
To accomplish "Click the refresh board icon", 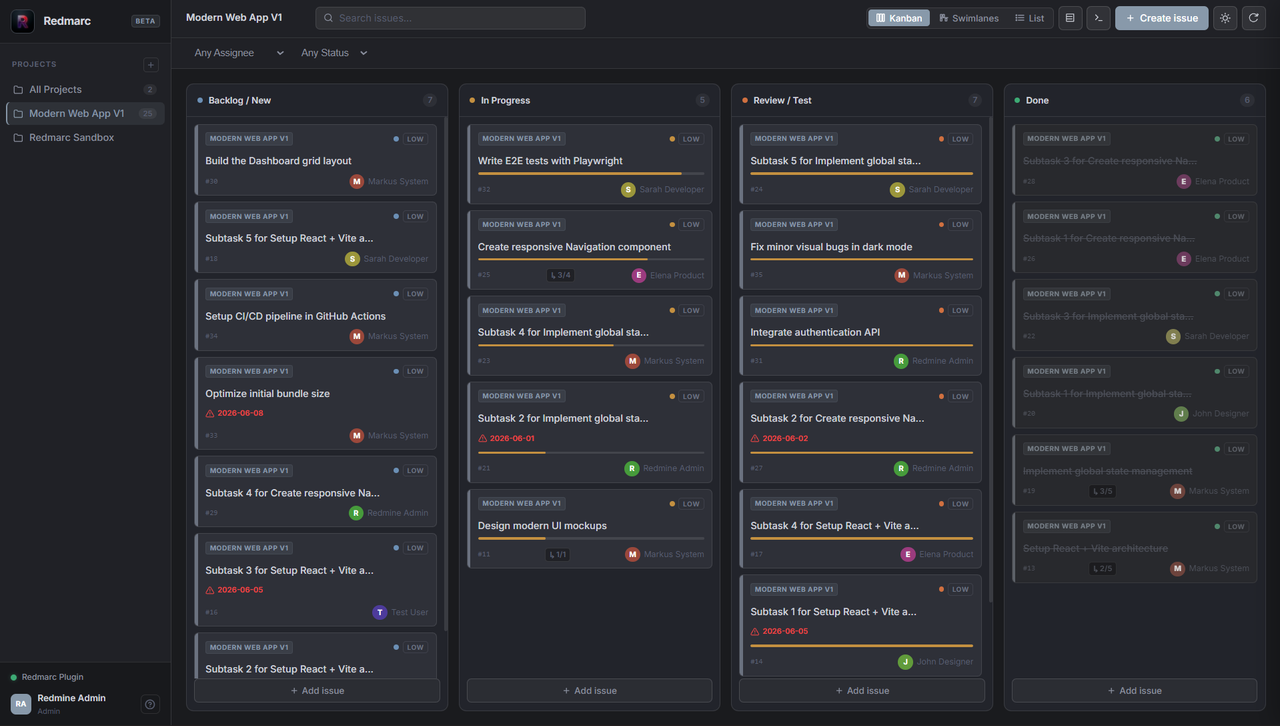I will [x=1254, y=18].
